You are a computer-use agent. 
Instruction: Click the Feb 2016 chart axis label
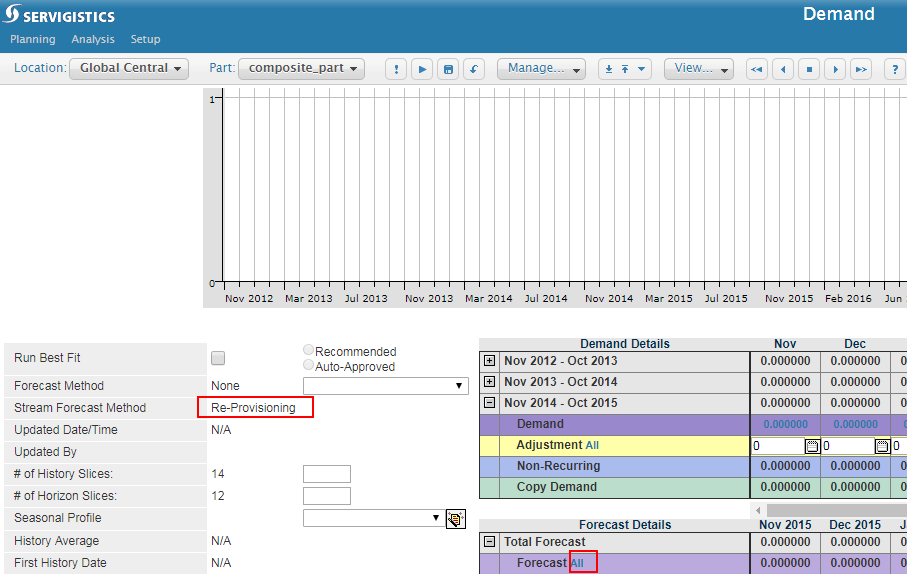[848, 299]
